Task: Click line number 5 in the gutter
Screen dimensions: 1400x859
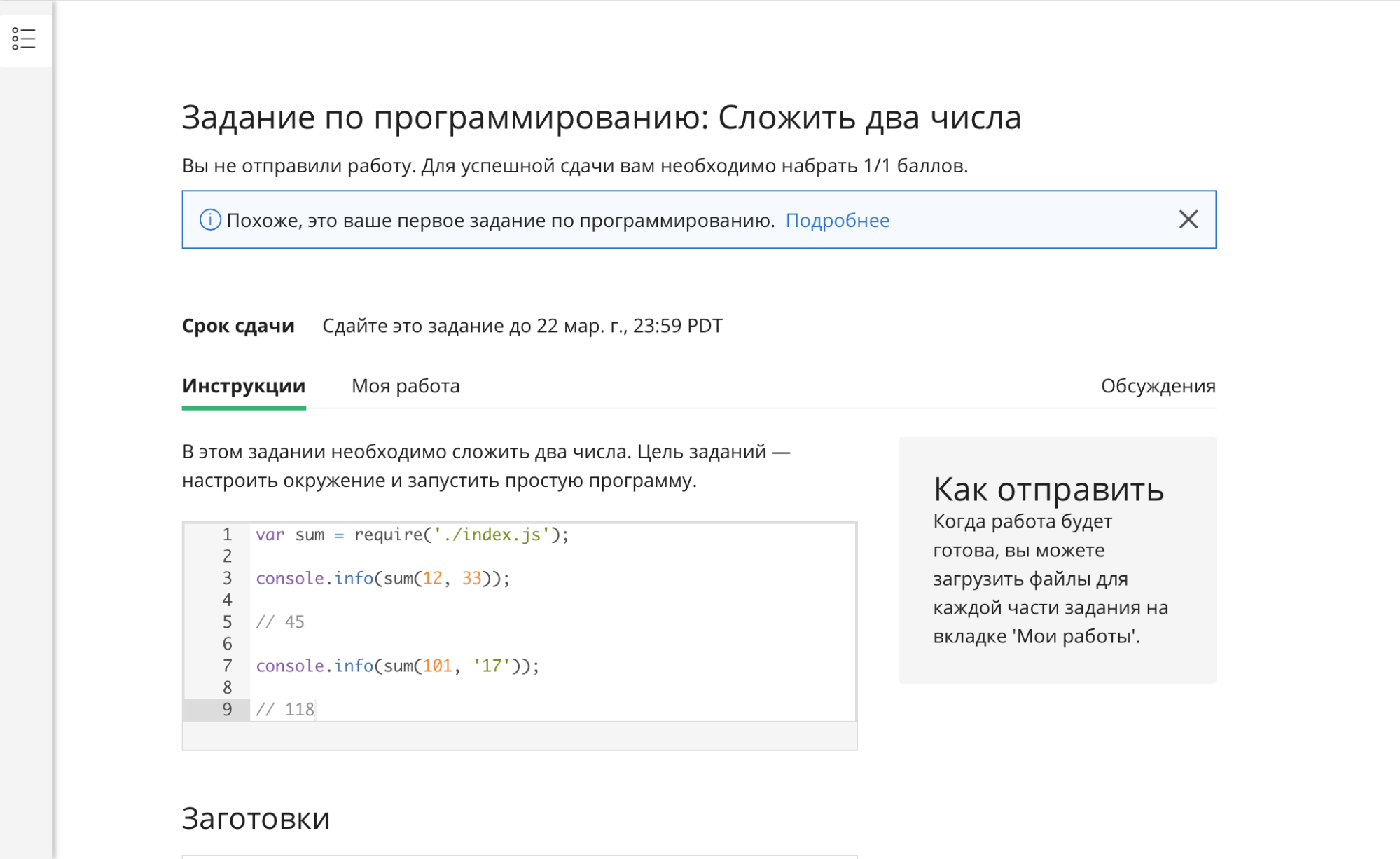Action: (x=227, y=621)
